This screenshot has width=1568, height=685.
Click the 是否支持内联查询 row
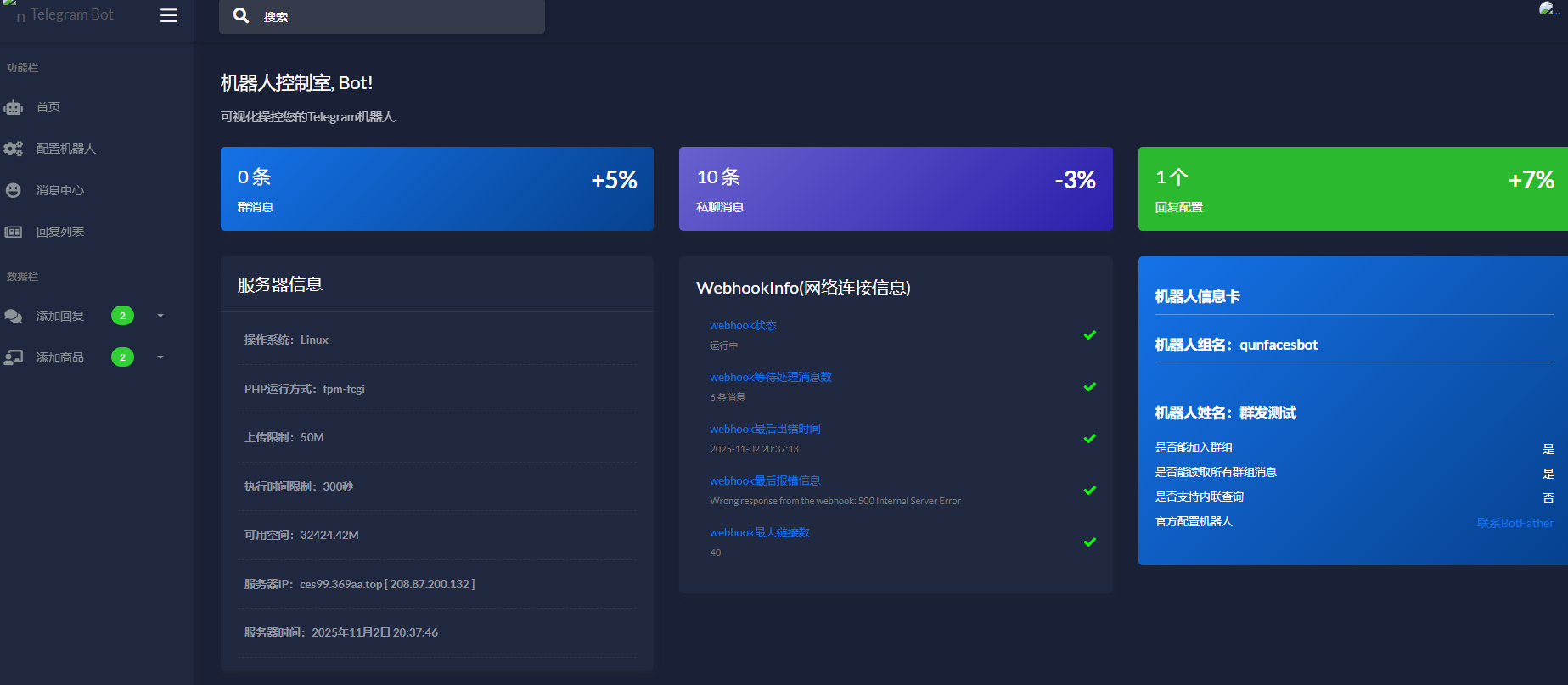[x=1354, y=497]
